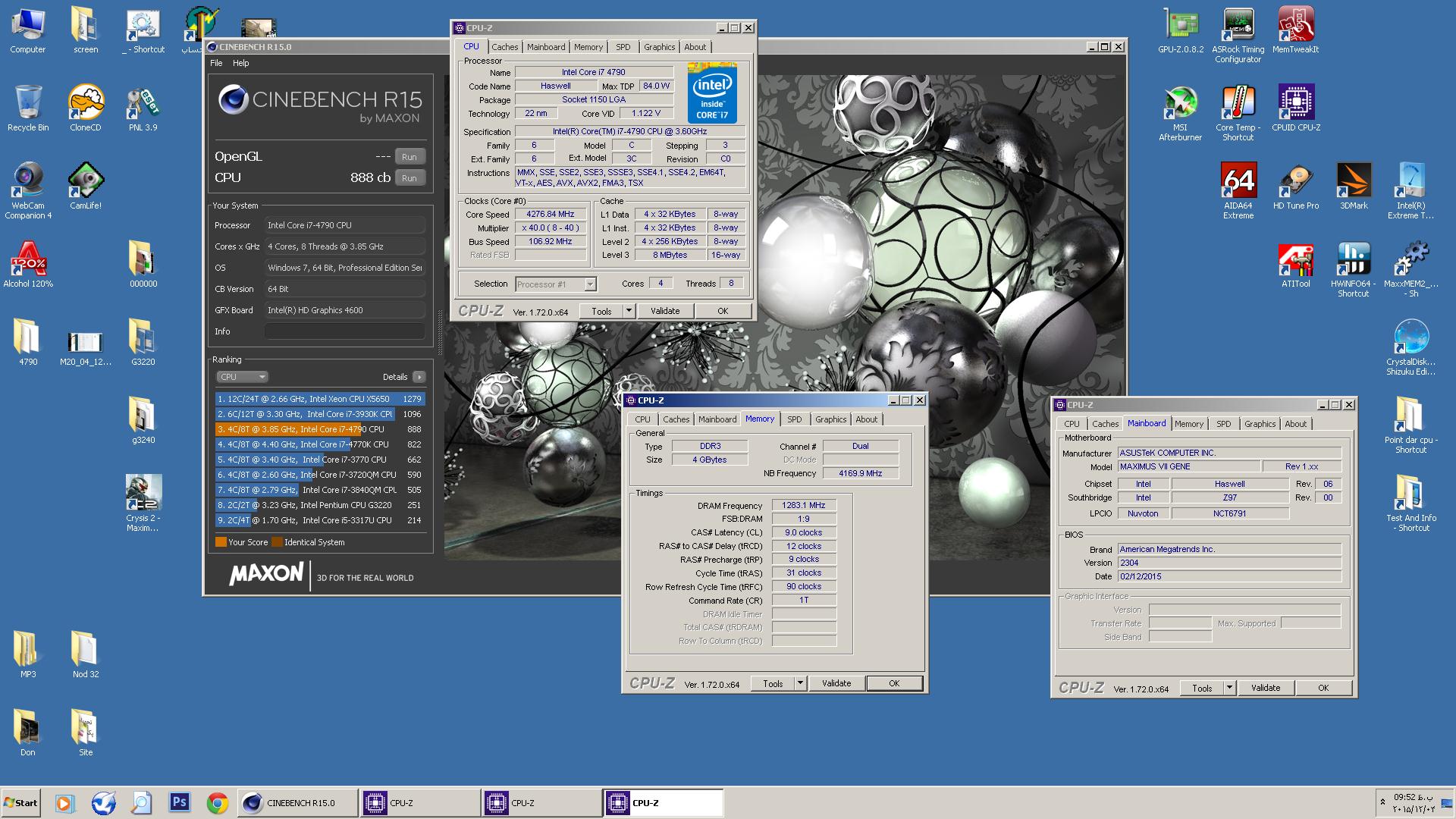Open ASRock Timing Configurator icon
1456x819 pixels.
pyautogui.click(x=1238, y=36)
